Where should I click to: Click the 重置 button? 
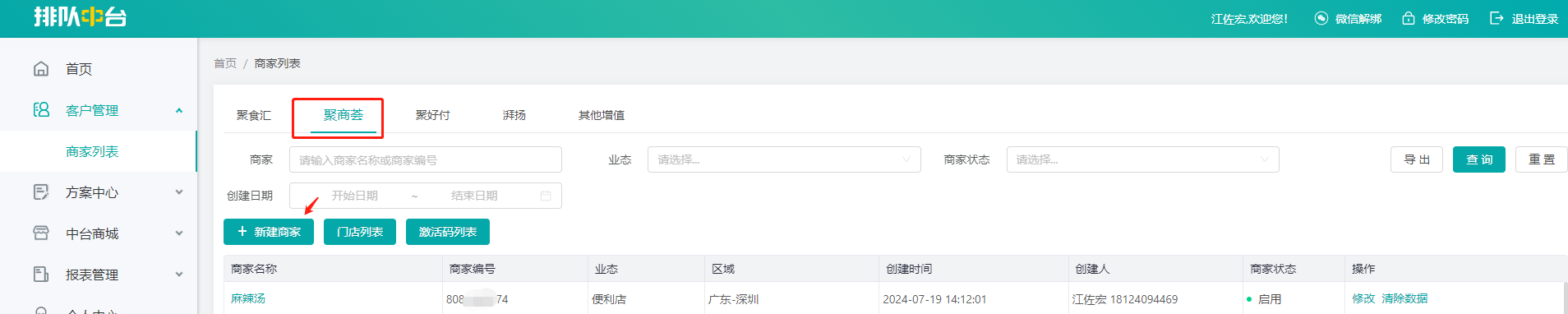point(1542,159)
